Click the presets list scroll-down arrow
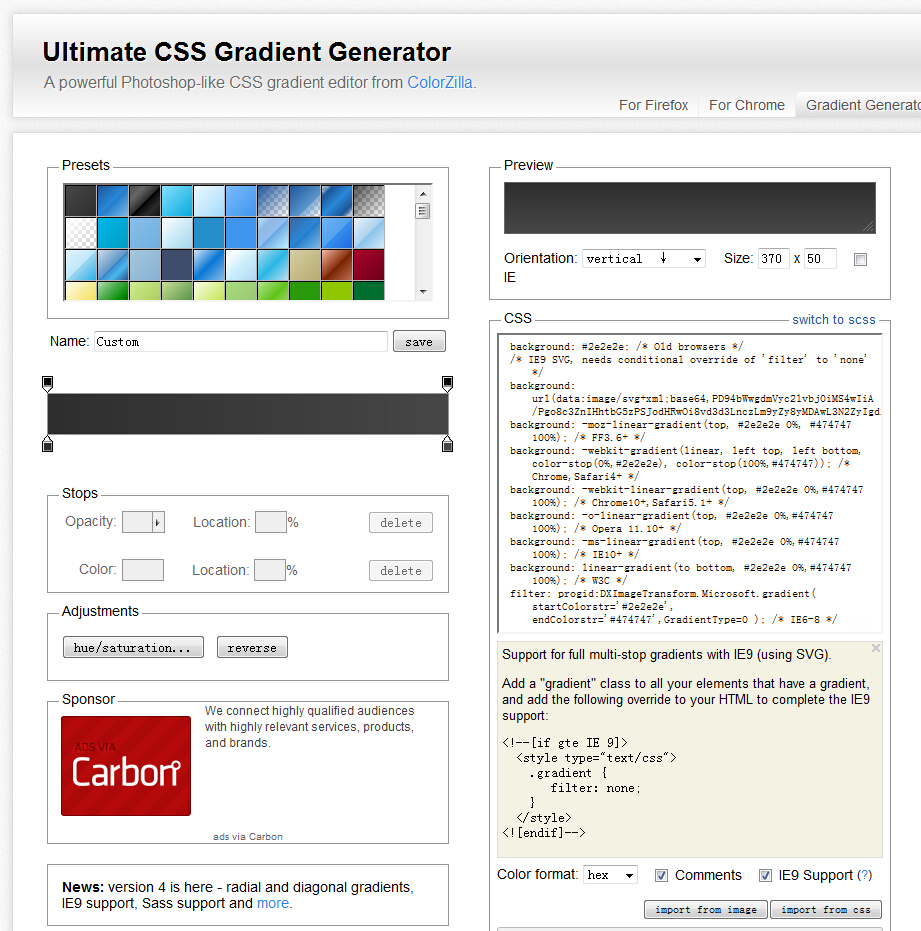This screenshot has width=921, height=931. click(423, 292)
